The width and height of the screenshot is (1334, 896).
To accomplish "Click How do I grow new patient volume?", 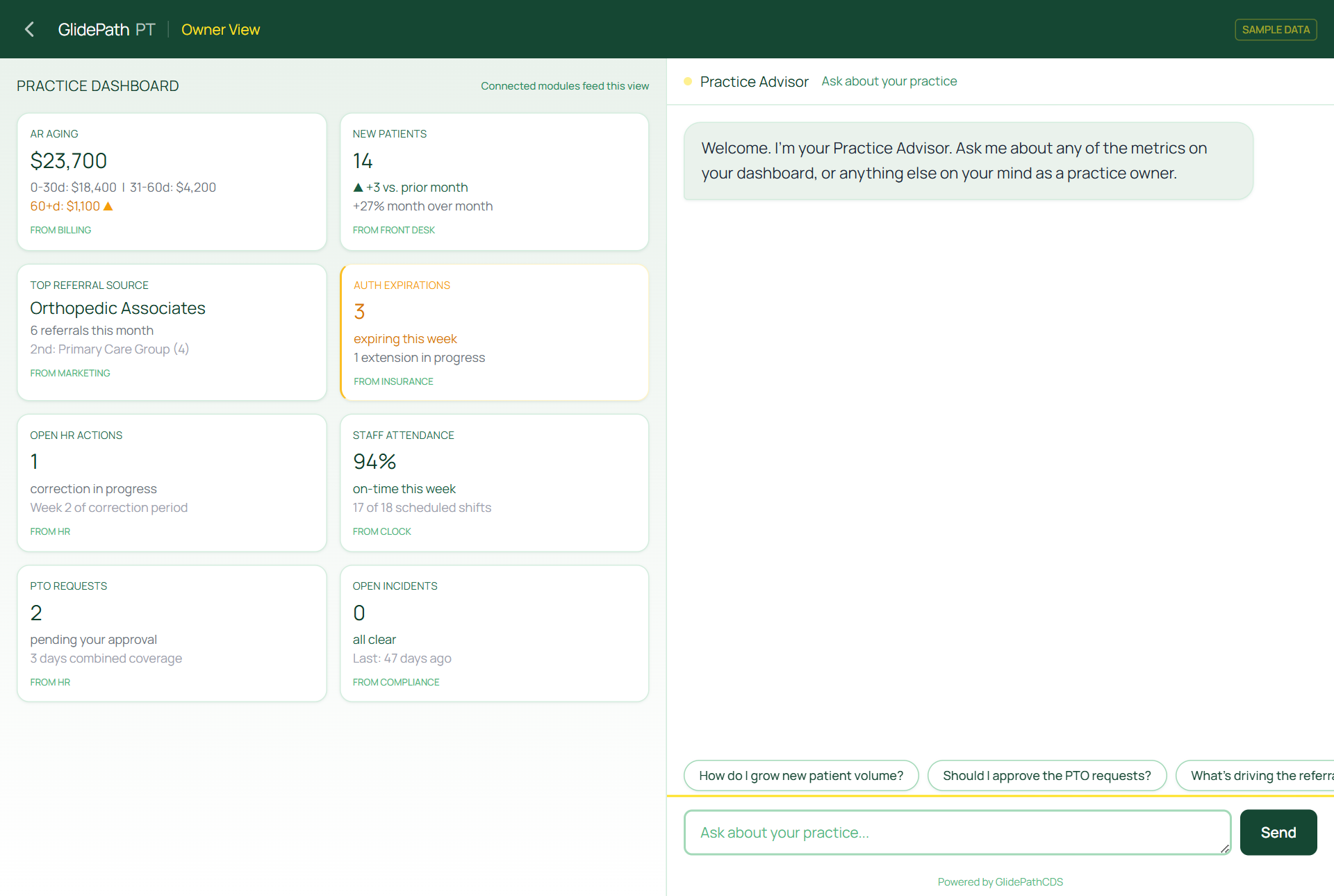I will [x=801, y=775].
